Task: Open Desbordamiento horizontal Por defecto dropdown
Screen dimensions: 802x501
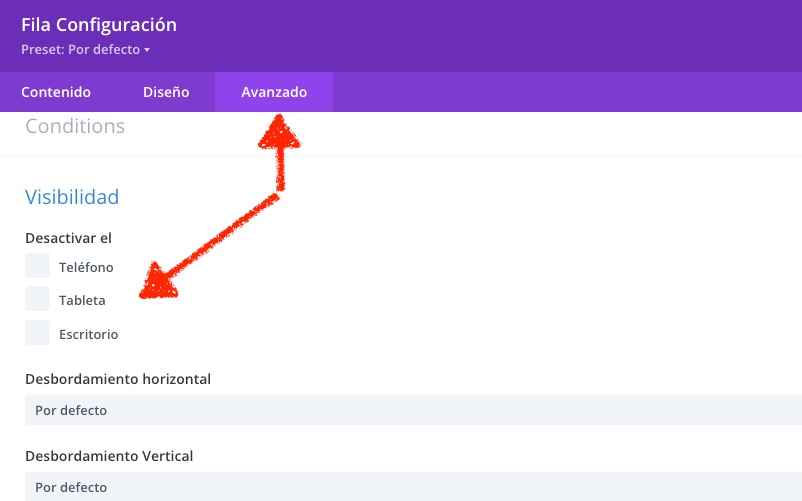Action: [413, 410]
